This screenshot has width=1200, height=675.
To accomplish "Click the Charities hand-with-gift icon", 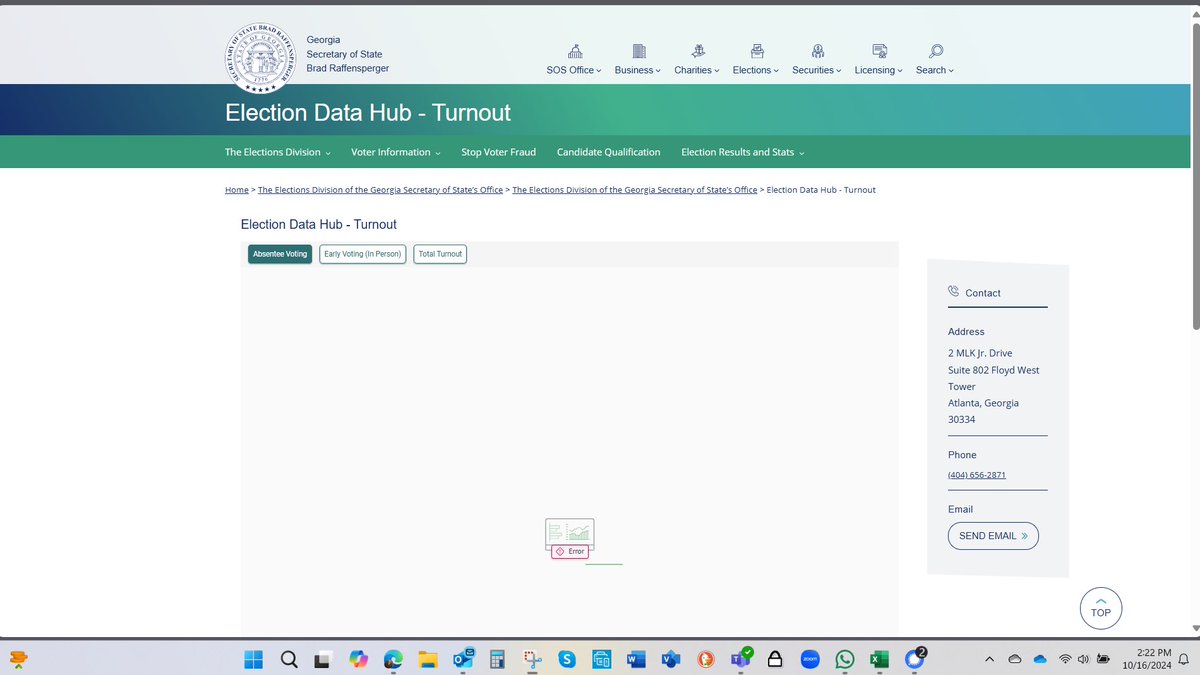I will click(x=695, y=51).
